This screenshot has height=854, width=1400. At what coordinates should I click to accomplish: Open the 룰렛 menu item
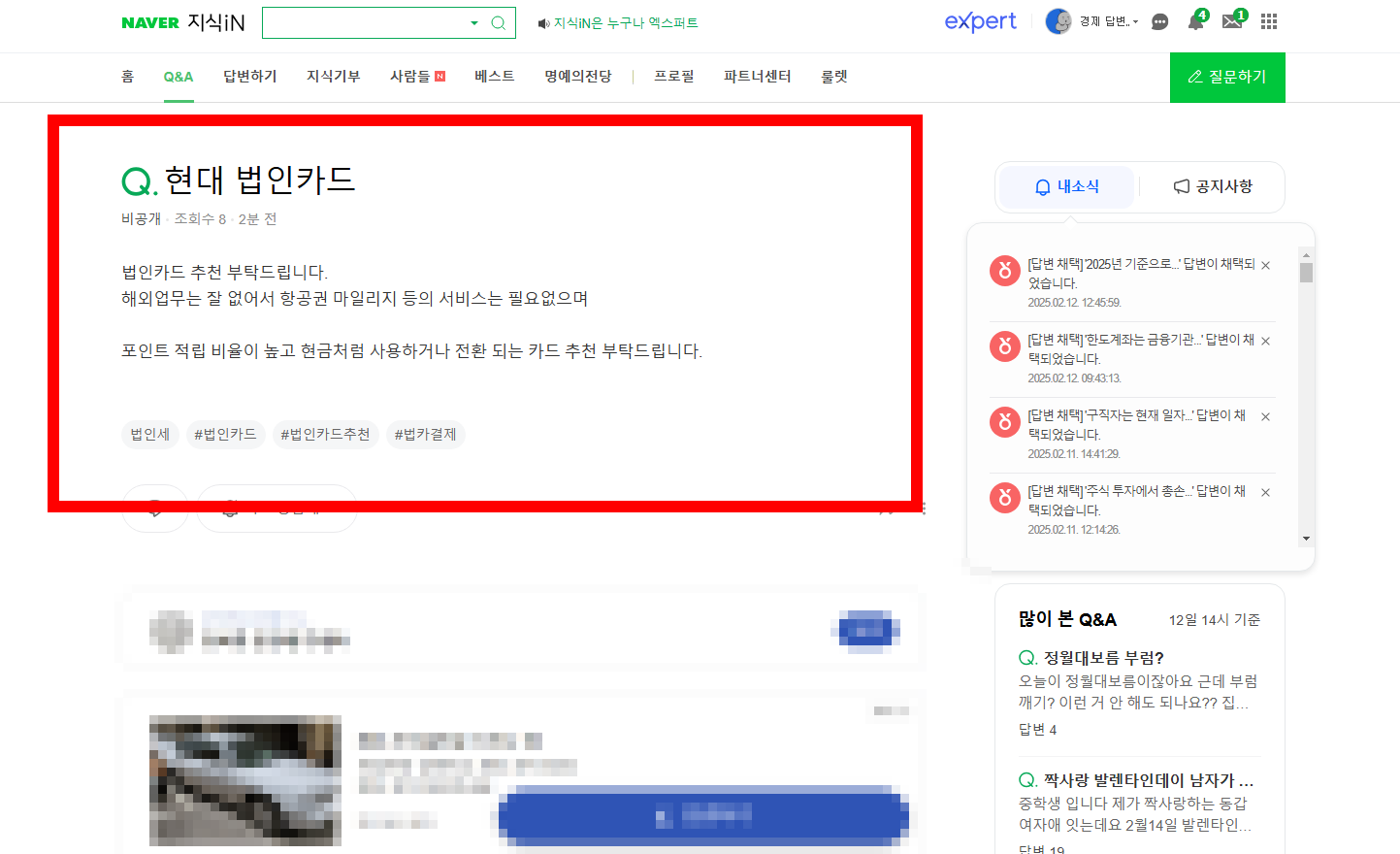834,77
